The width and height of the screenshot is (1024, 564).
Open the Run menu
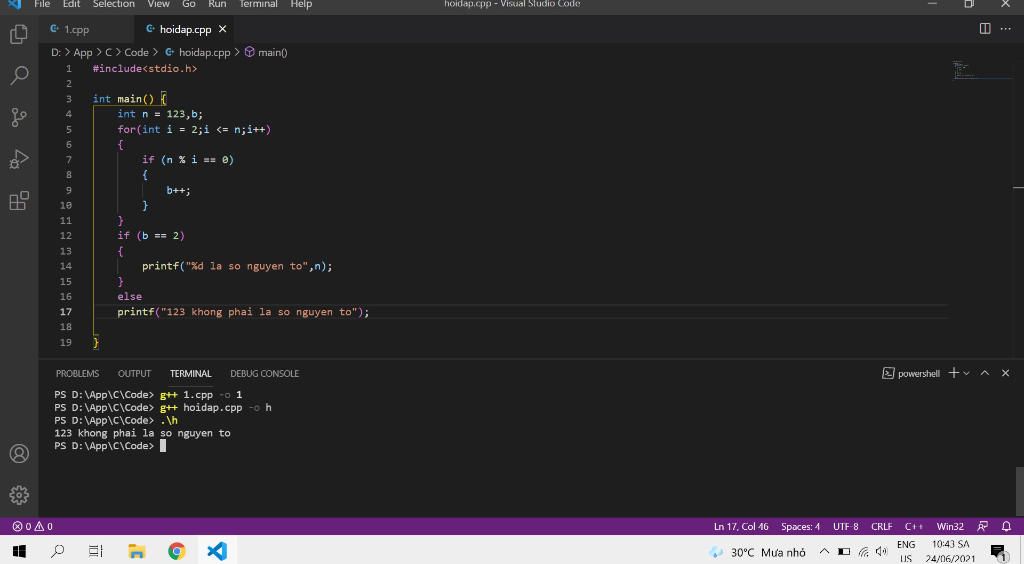pos(217,4)
